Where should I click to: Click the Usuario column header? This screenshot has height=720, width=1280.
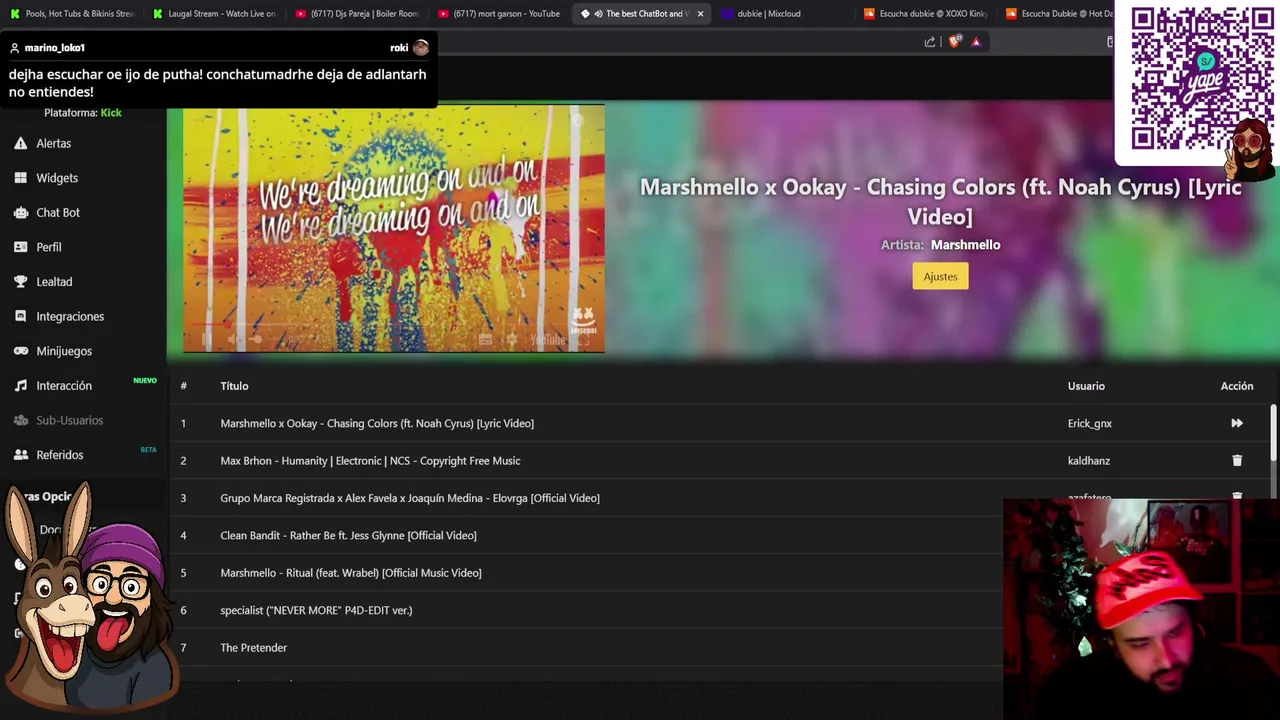pos(1086,386)
